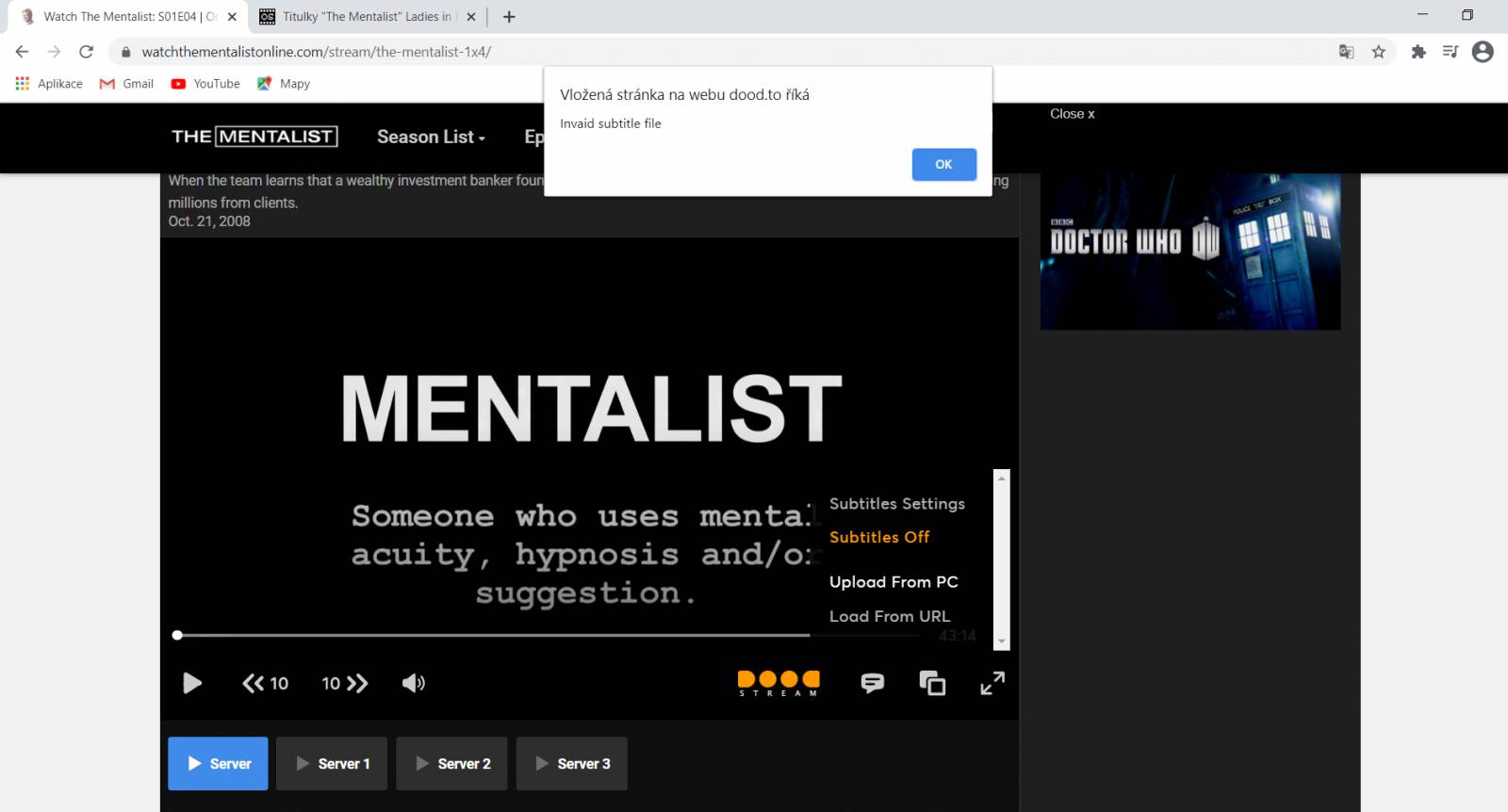This screenshot has height=812, width=1508.
Task: Open the browser extensions puzzle icon
Action: tap(1418, 52)
